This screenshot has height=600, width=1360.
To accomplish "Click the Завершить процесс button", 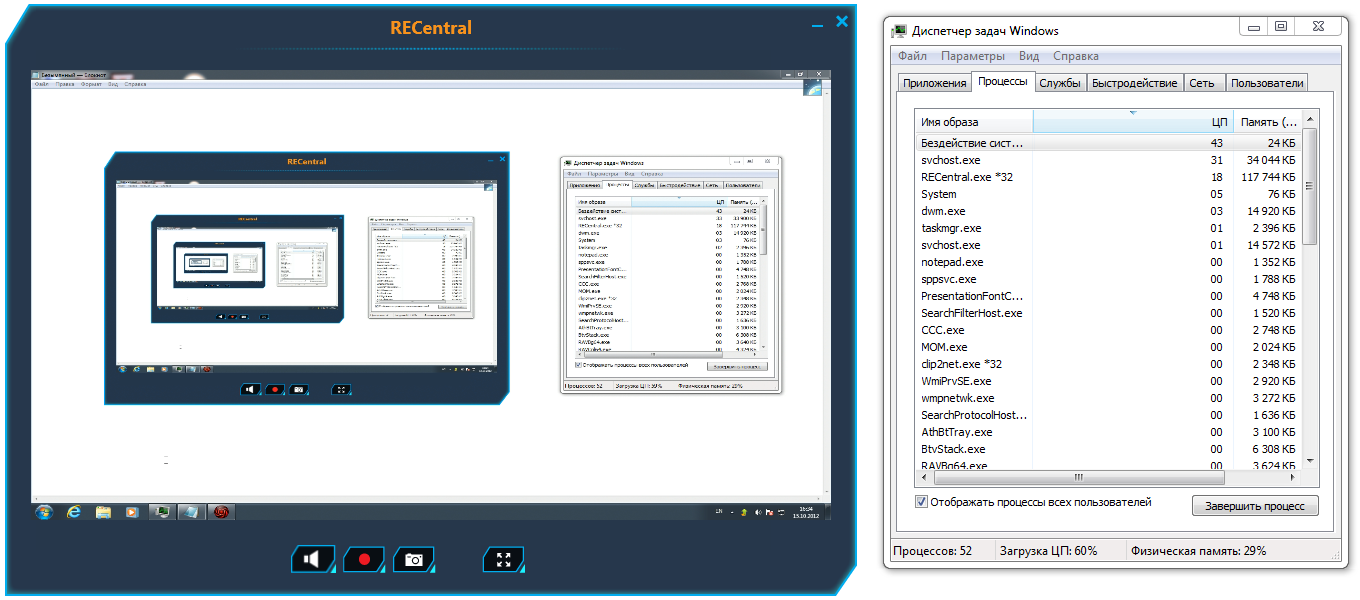I will pos(1255,506).
